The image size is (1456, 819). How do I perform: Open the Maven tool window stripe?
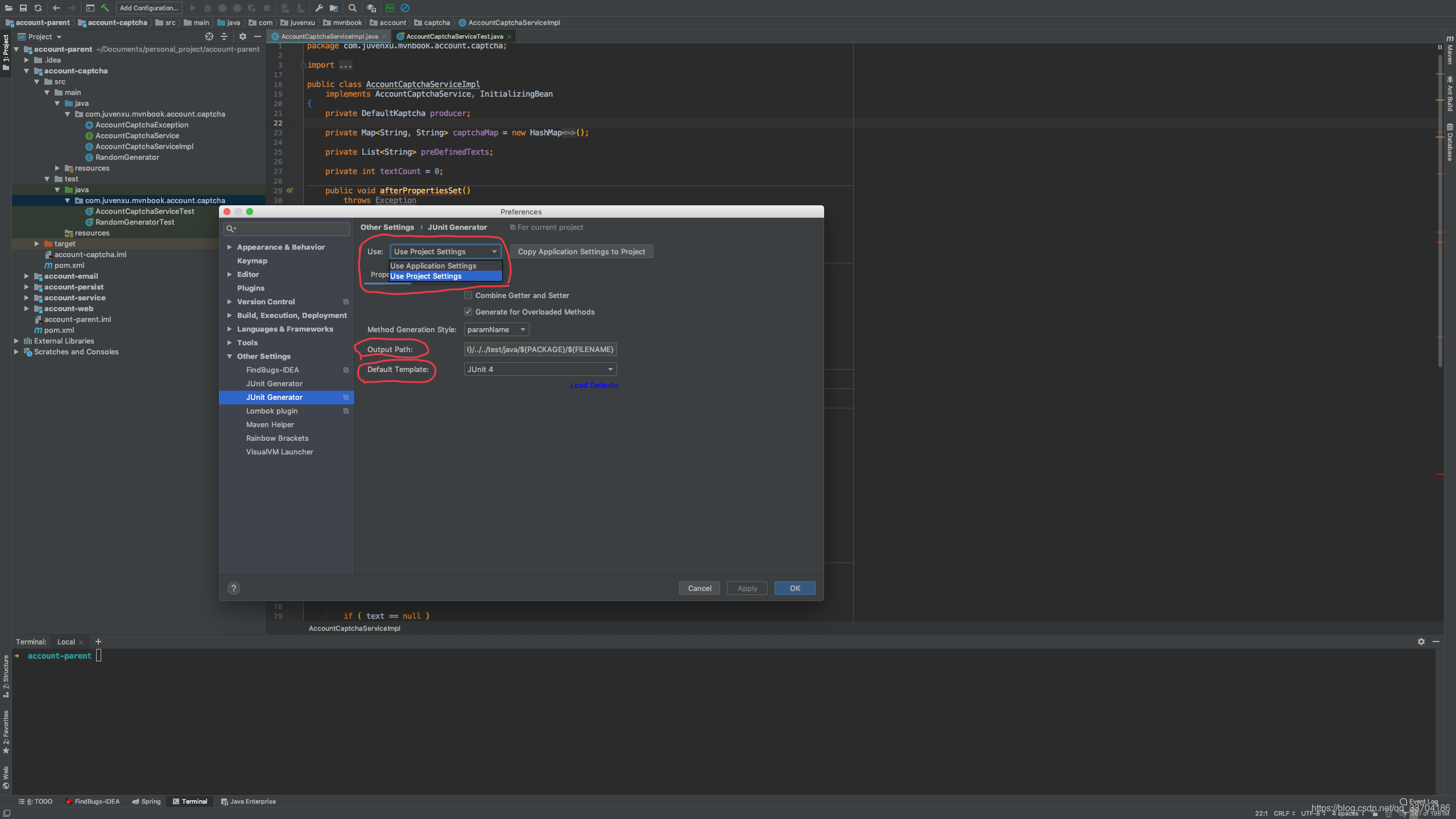pyautogui.click(x=1450, y=51)
